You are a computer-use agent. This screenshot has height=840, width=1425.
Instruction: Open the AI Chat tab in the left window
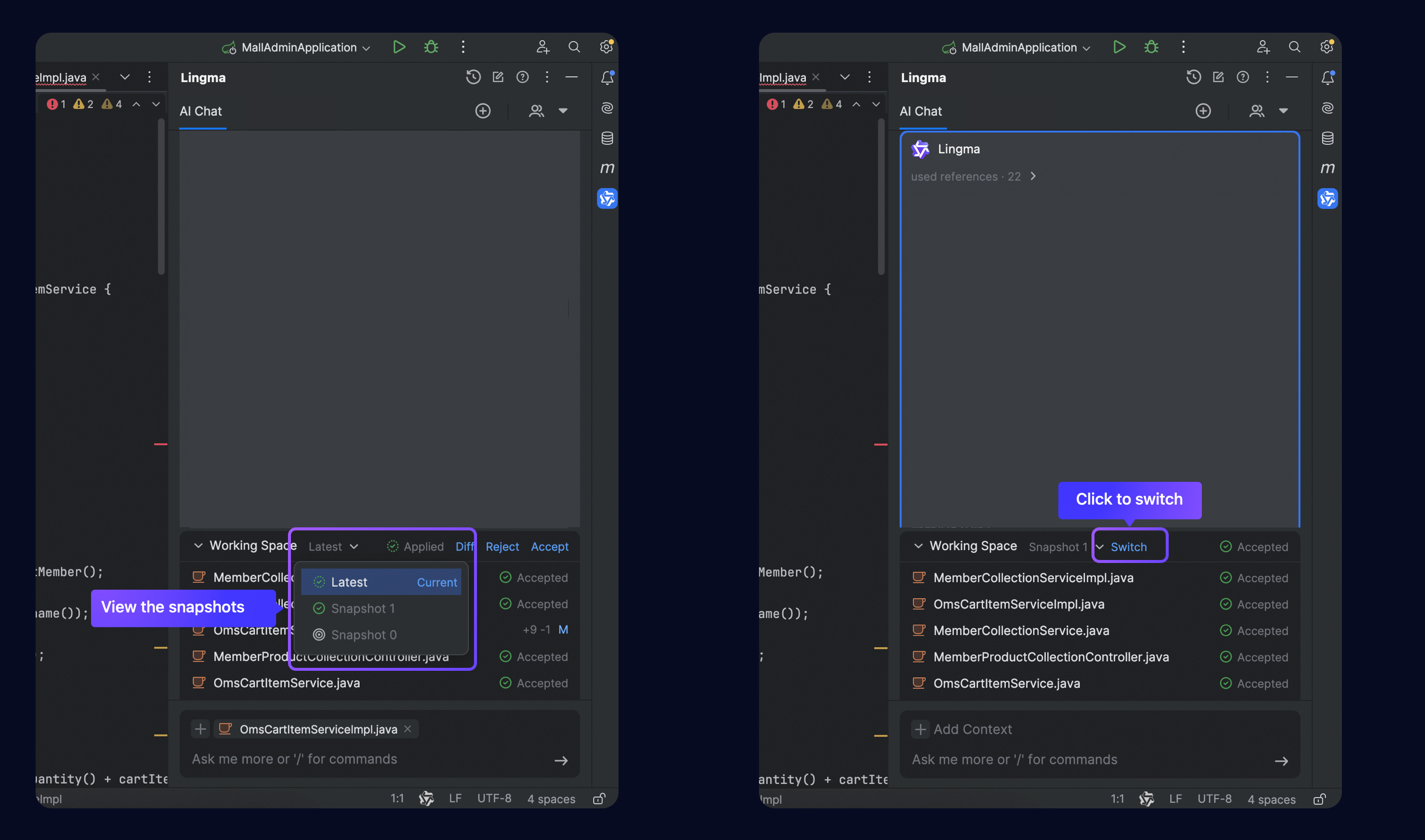(x=200, y=111)
